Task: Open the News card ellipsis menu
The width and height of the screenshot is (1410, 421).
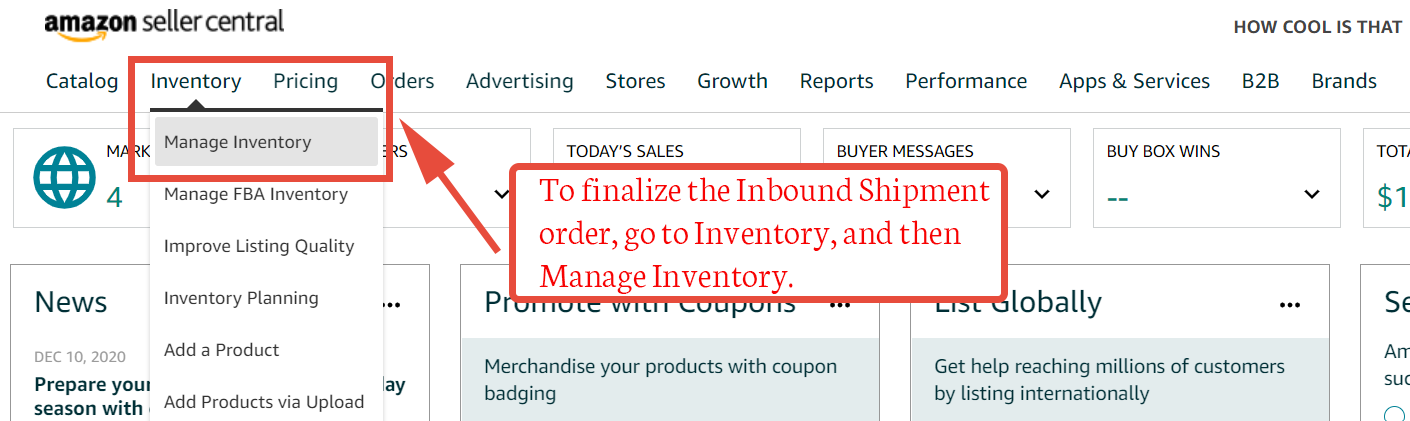Action: tap(390, 305)
